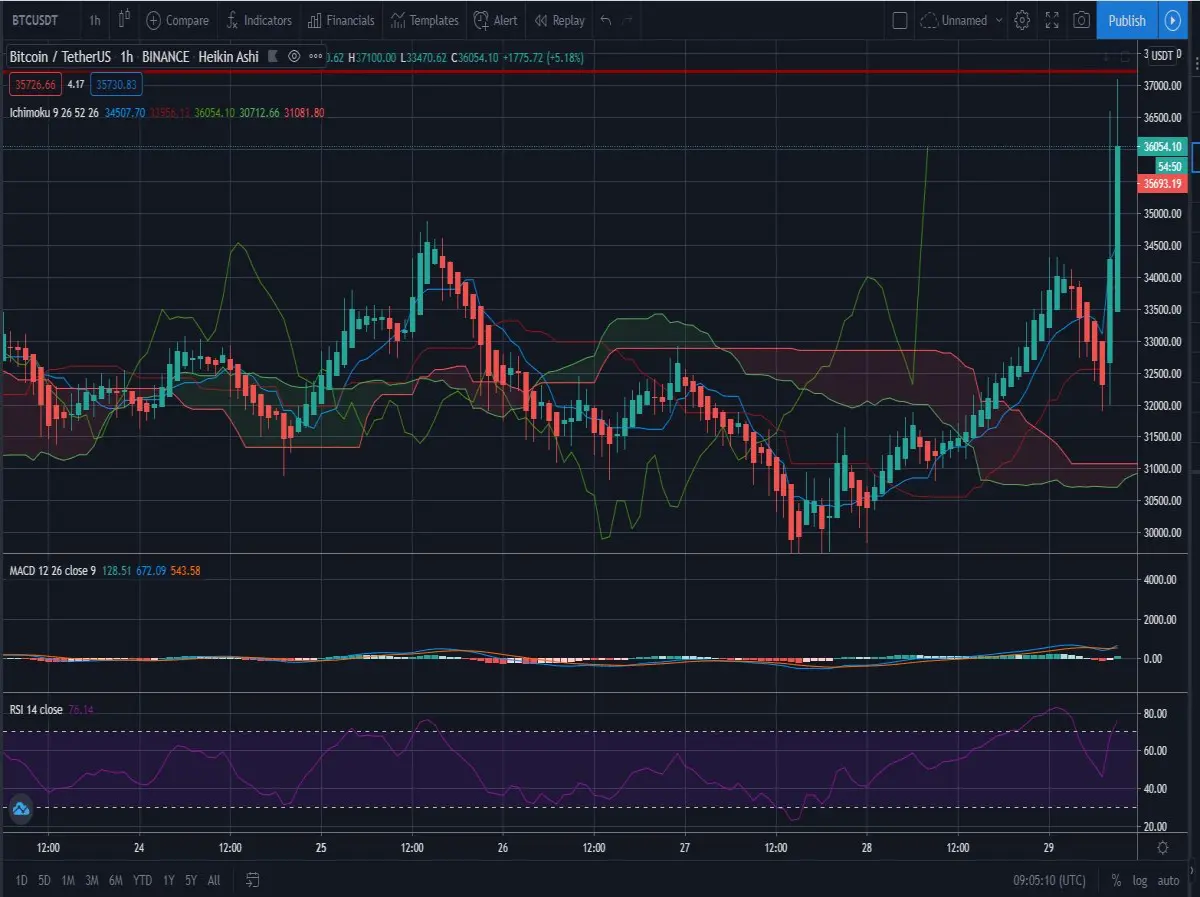1200x897 pixels.
Task: Open the Financials menu
Action: [x=341, y=20]
